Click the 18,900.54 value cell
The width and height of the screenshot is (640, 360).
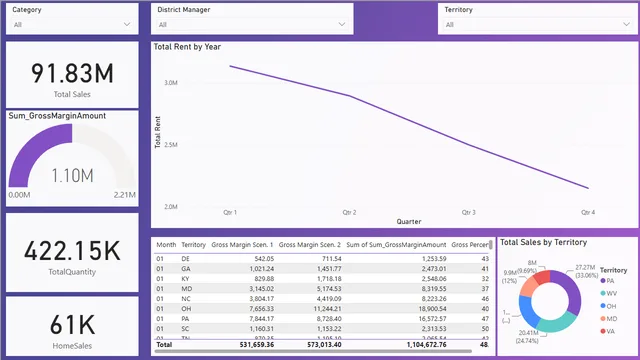[432, 309]
